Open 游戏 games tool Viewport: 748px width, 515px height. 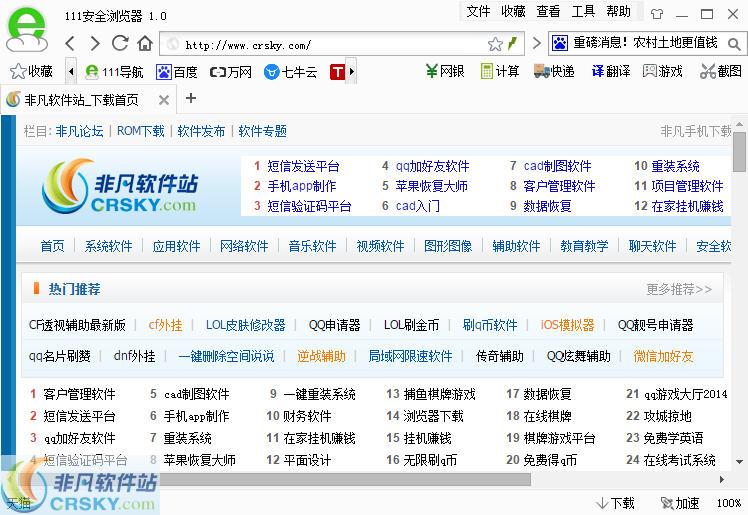(663, 72)
